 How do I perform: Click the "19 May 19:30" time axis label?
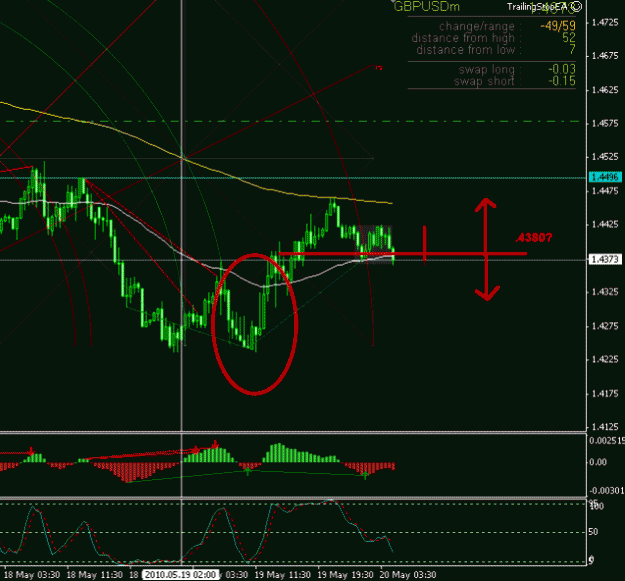click(345, 575)
